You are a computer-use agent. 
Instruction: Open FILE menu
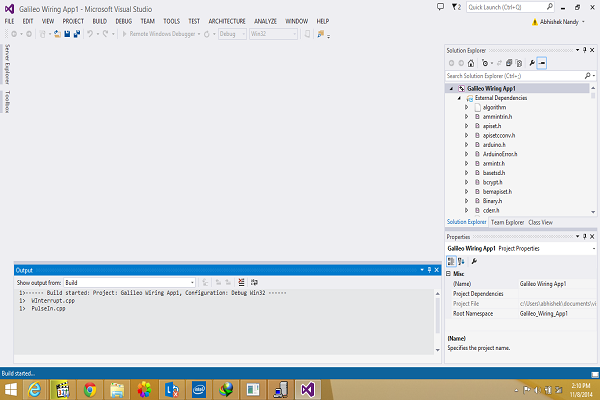(x=10, y=21)
